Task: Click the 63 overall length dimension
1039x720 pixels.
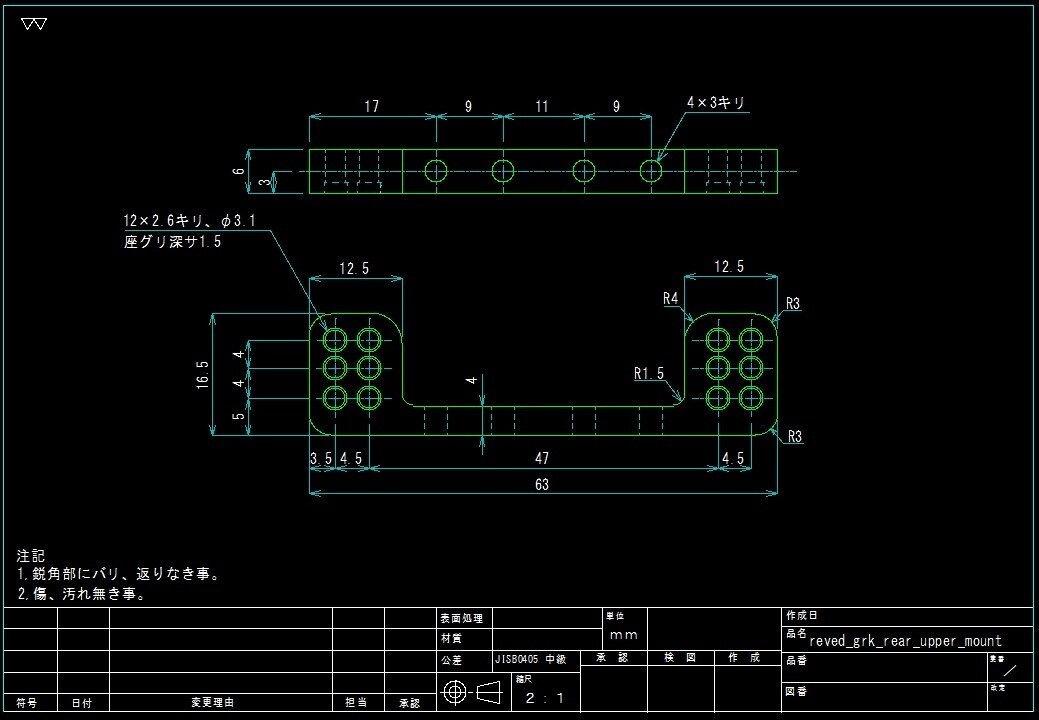Action: click(x=542, y=485)
